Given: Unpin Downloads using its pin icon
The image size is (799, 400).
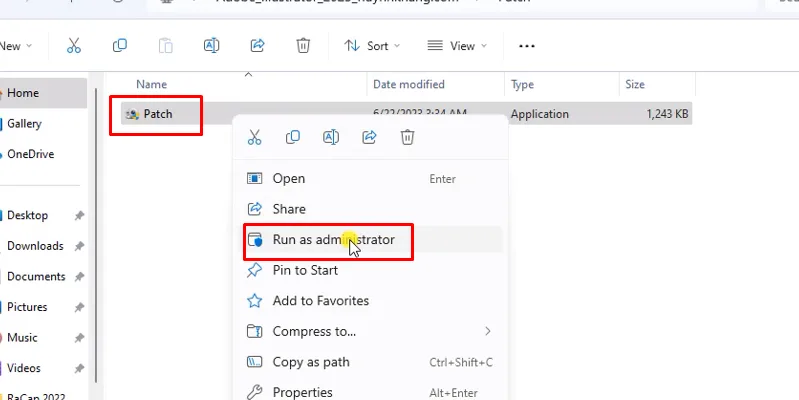Looking at the screenshot, I should (x=79, y=246).
